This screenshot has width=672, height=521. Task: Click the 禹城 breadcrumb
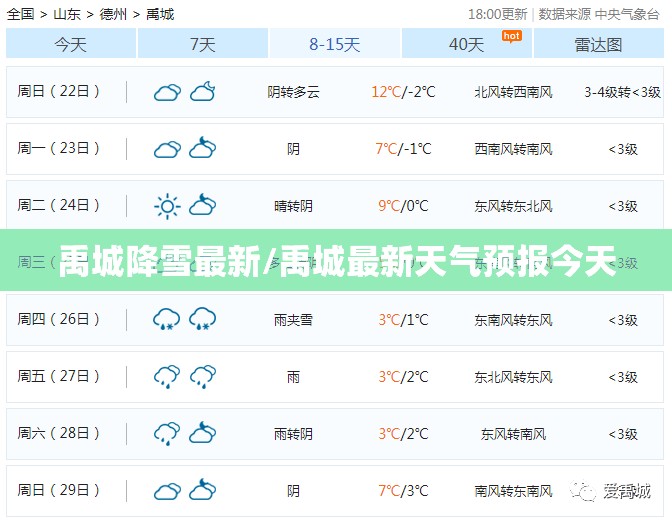(x=160, y=14)
